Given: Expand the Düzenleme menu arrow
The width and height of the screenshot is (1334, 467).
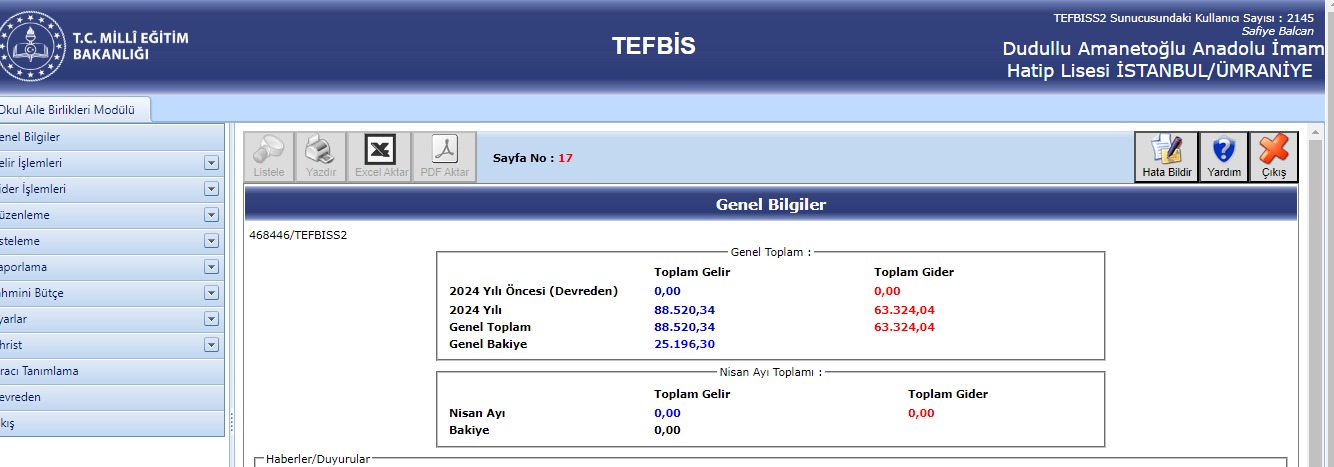Looking at the screenshot, I should pos(211,215).
